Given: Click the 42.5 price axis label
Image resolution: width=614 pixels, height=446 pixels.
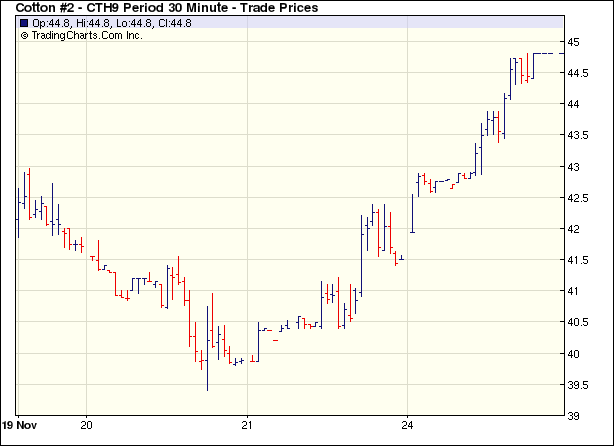Looking at the screenshot, I should coord(579,198).
